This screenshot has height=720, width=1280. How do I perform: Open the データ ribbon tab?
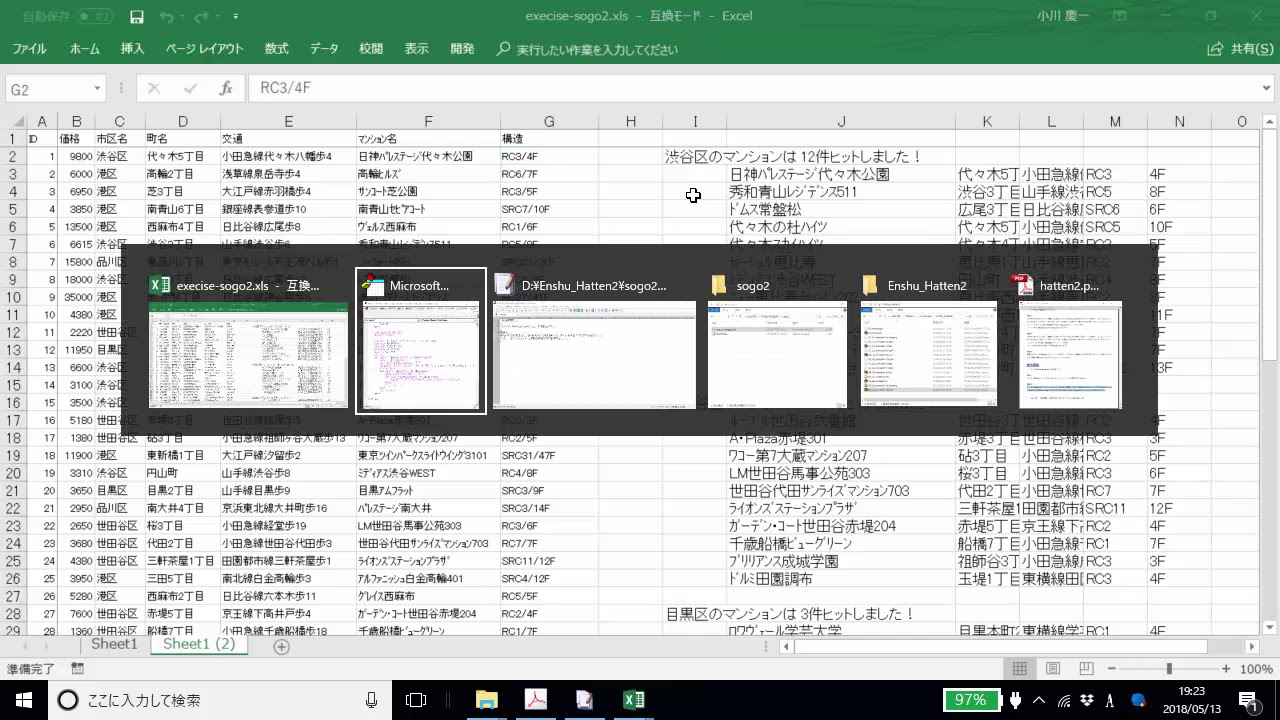click(x=323, y=49)
